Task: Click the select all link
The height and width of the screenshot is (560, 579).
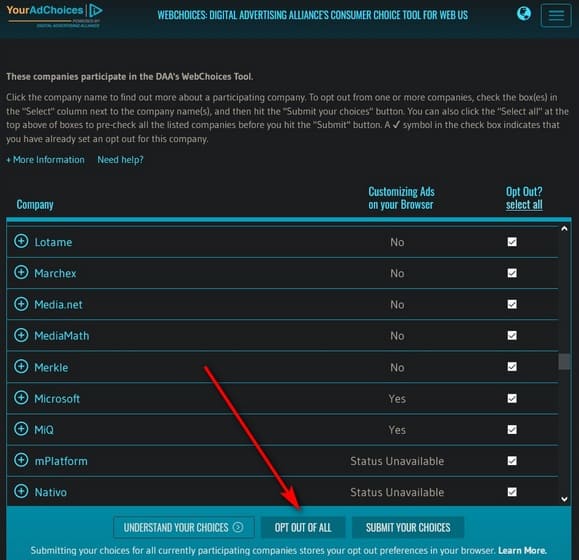Action: click(524, 205)
